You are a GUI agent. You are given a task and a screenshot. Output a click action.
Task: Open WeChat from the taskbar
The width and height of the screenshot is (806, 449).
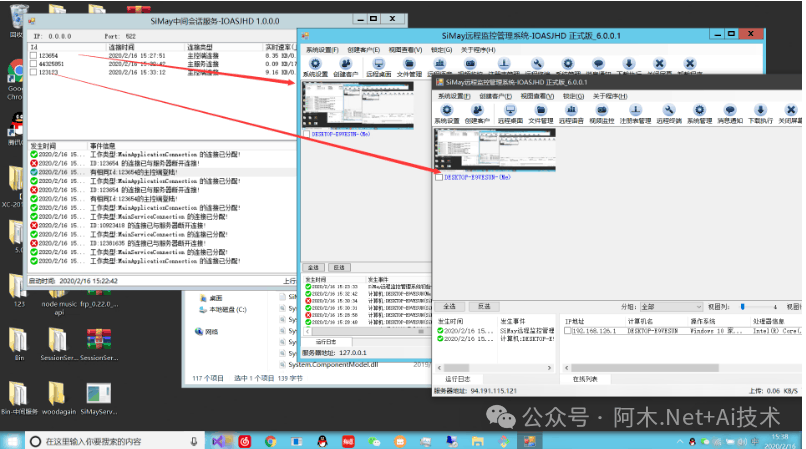point(374,441)
